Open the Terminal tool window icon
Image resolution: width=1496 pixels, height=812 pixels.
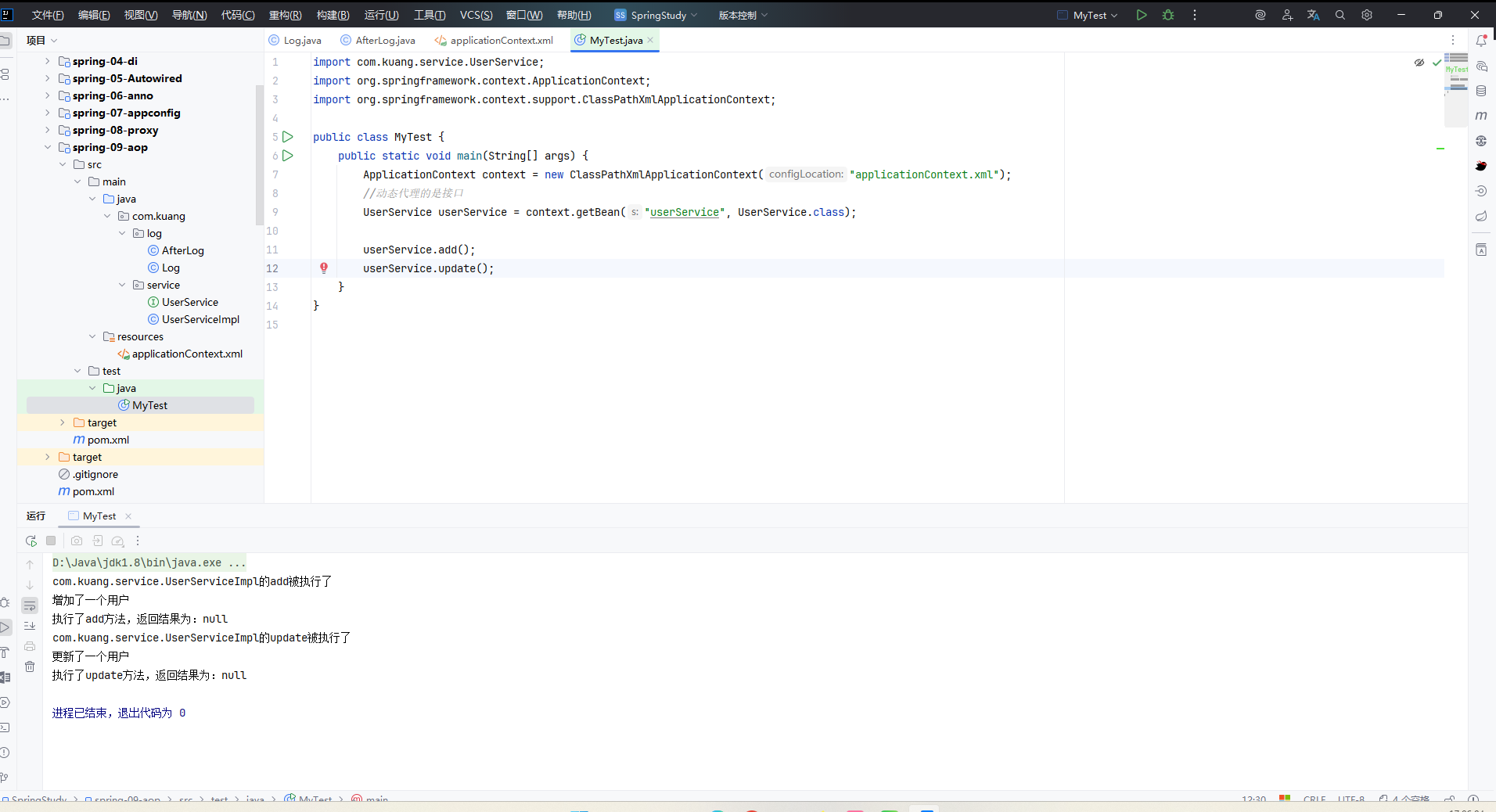(5, 728)
